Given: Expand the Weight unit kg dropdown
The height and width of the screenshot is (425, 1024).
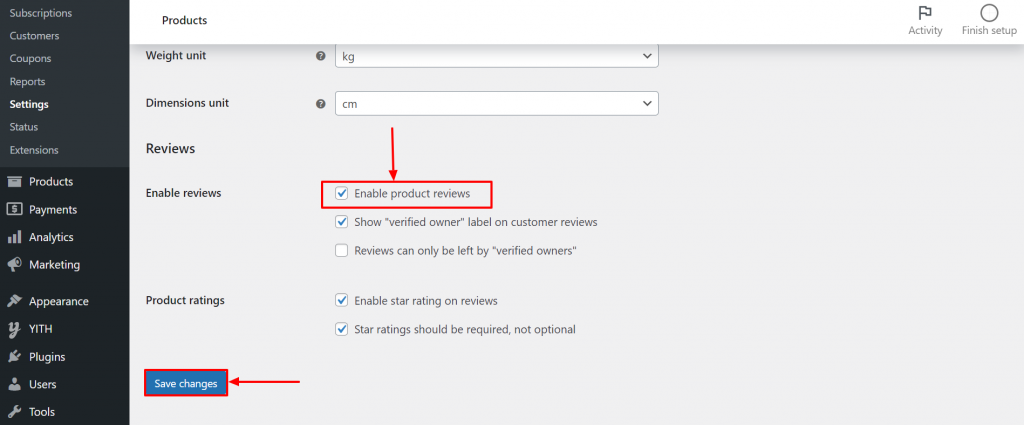Looking at the screenshot, I should [497, 56].
